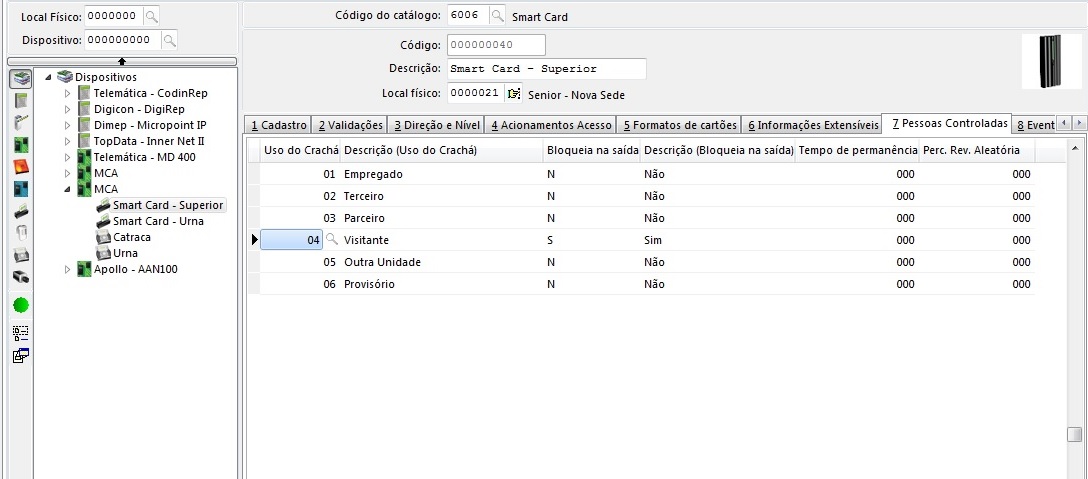
Task: Select Catraca device in the tree
Action: [131, 237]
